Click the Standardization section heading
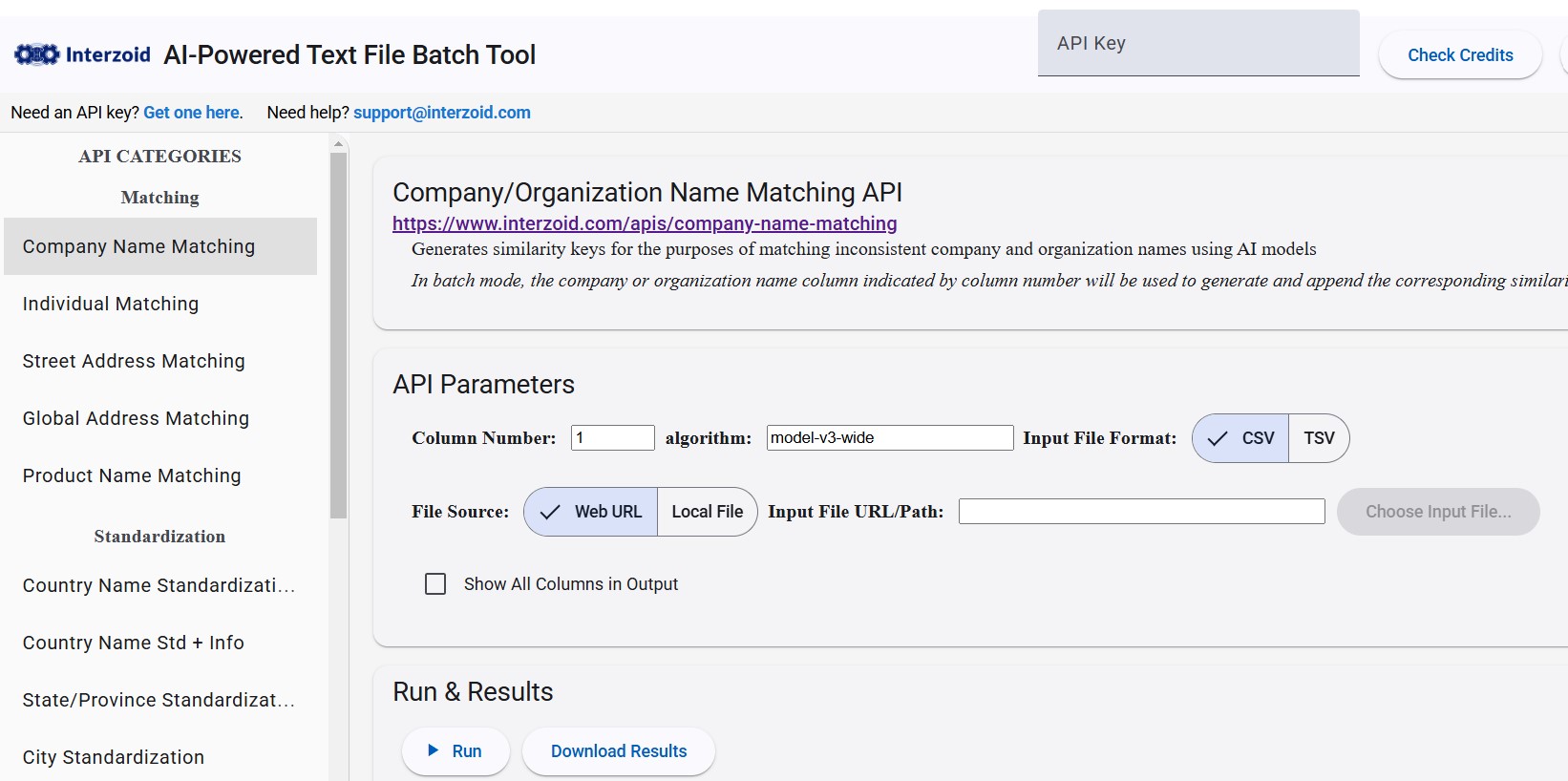The height and width of the screenshot is (781, 1568). [160, 537]
